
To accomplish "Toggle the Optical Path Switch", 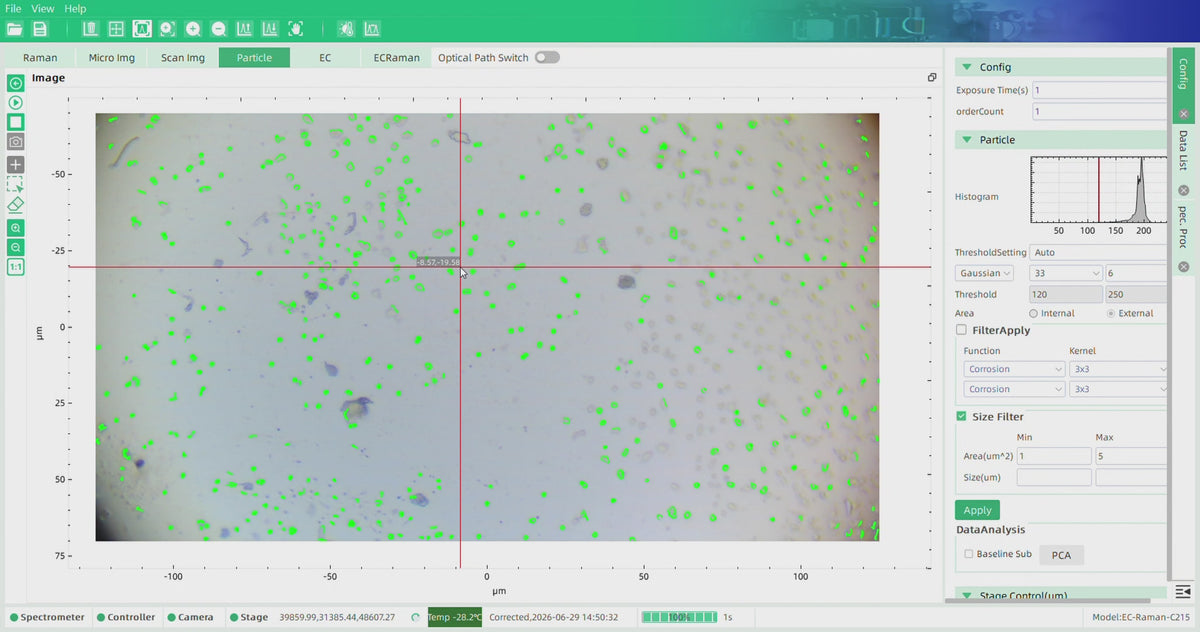I will (547, 57).
